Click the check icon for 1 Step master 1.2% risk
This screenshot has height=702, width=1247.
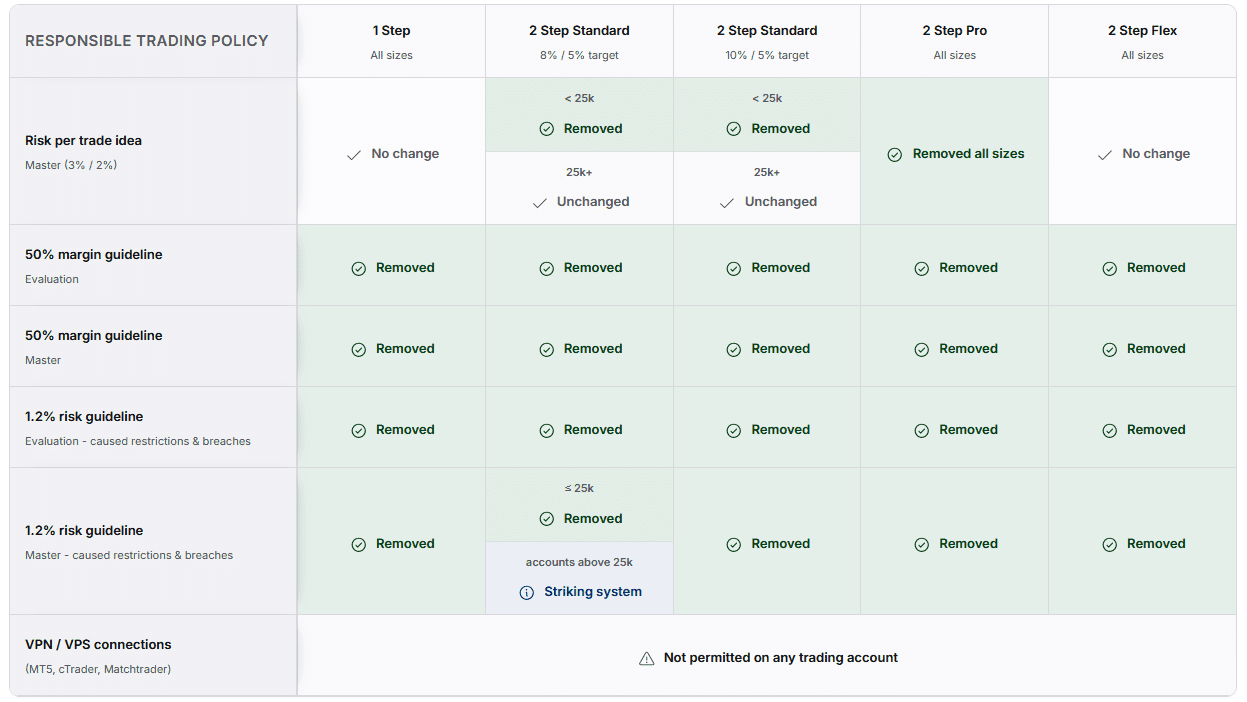point(358,545)
